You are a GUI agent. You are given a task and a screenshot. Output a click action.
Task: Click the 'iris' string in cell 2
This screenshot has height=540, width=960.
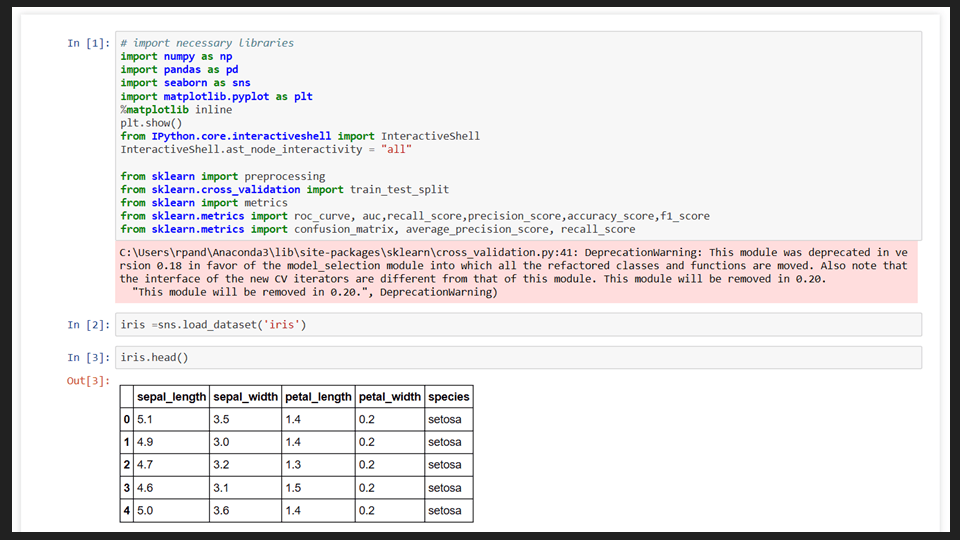(282, 324)
